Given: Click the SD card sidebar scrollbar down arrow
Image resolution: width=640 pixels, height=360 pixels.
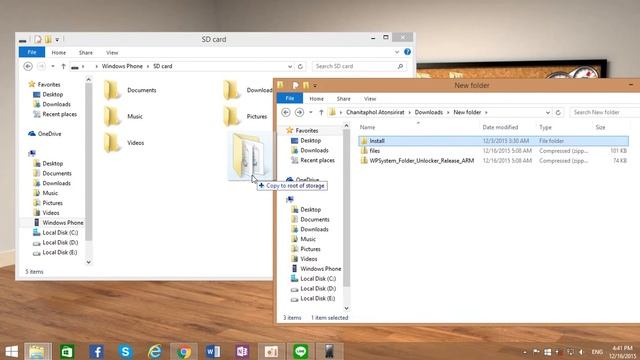Looking at the screenshot, I should pyautogui.click(x=89, y=262).
